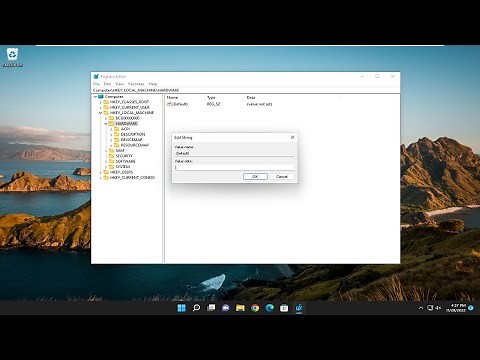
Task: Click OK in the Edit String dialog
Action: (255, 176)
